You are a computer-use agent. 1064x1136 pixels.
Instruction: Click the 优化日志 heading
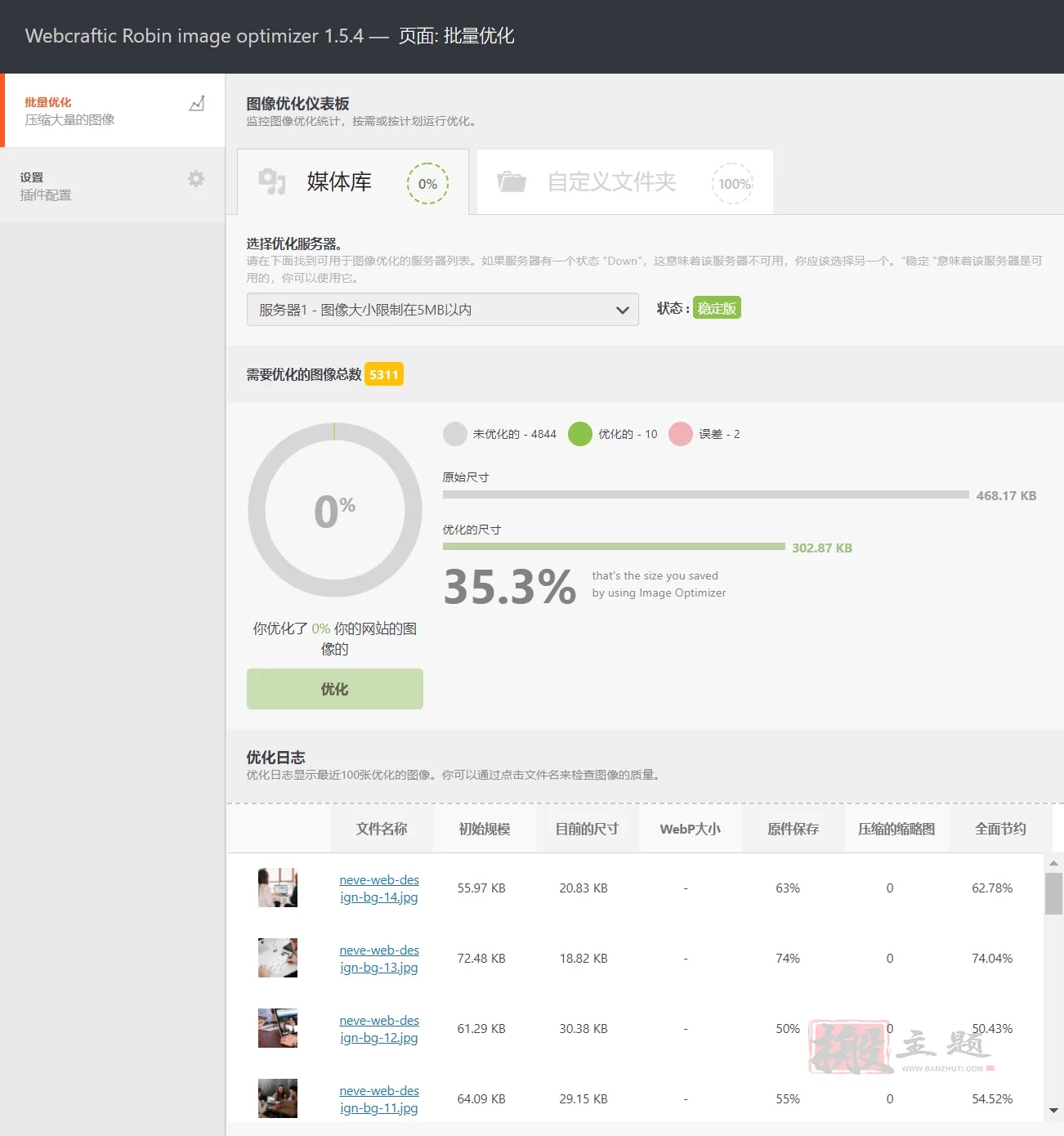coord(275,758)
